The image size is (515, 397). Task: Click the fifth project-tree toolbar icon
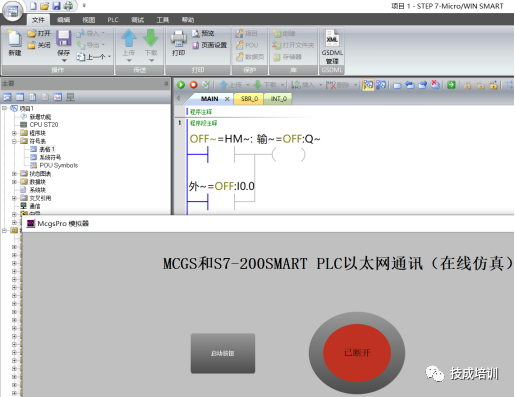click(58, 97)
